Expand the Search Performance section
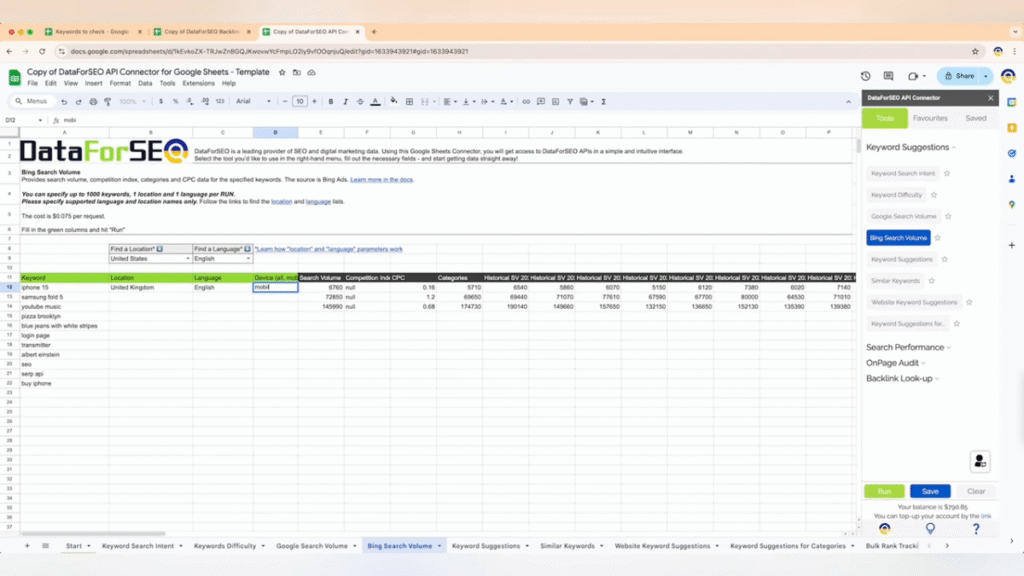Screen dimensions: 1024x576 pos(908,347)
